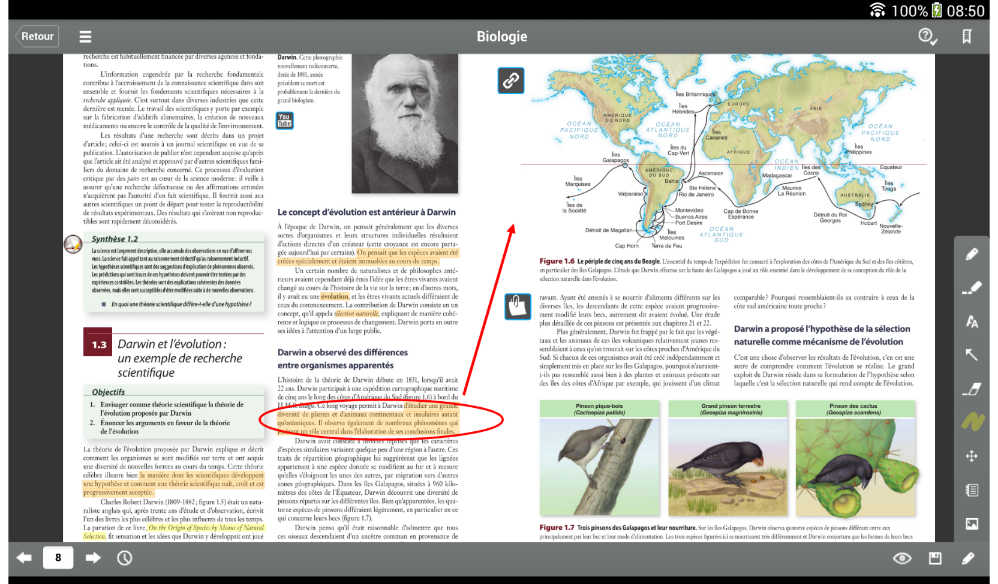The width and height of the screenshot is (998, 584).
Task: Select the text annotation tool
Action: tap(971, 322)
